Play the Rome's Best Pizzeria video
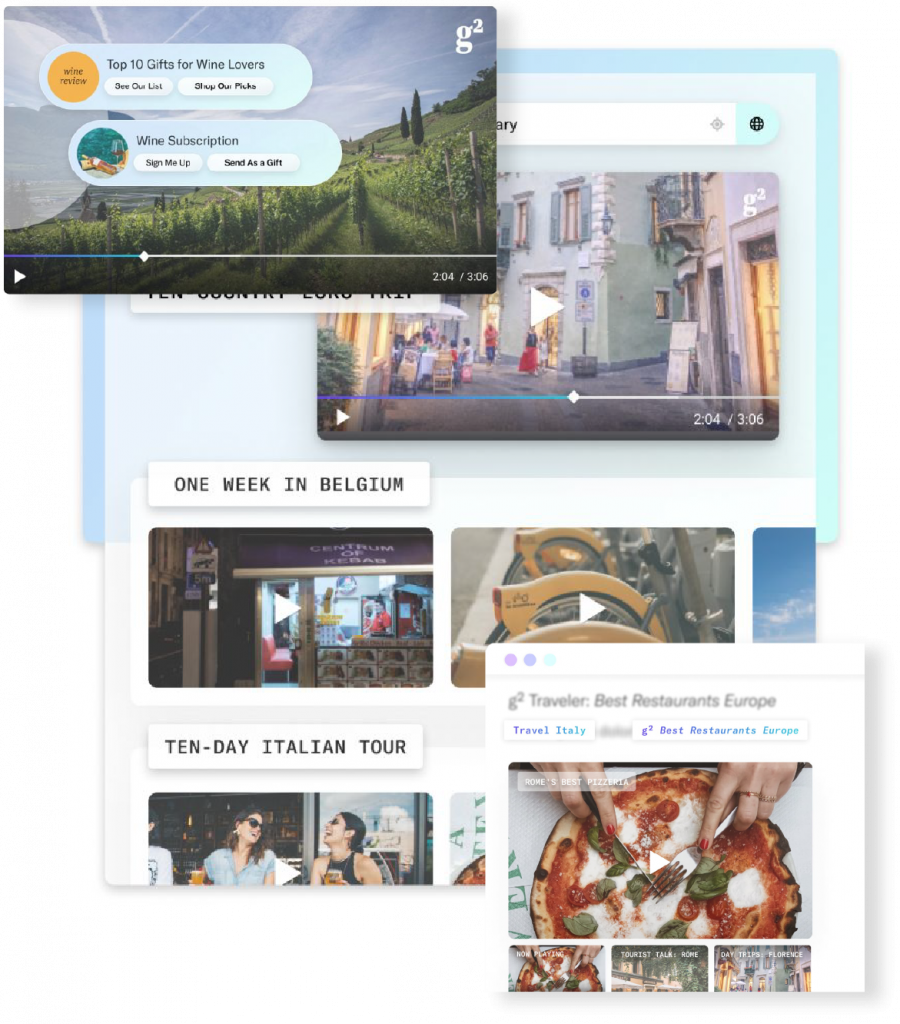Screen dimensions: 900x1024 click(659, 862)
